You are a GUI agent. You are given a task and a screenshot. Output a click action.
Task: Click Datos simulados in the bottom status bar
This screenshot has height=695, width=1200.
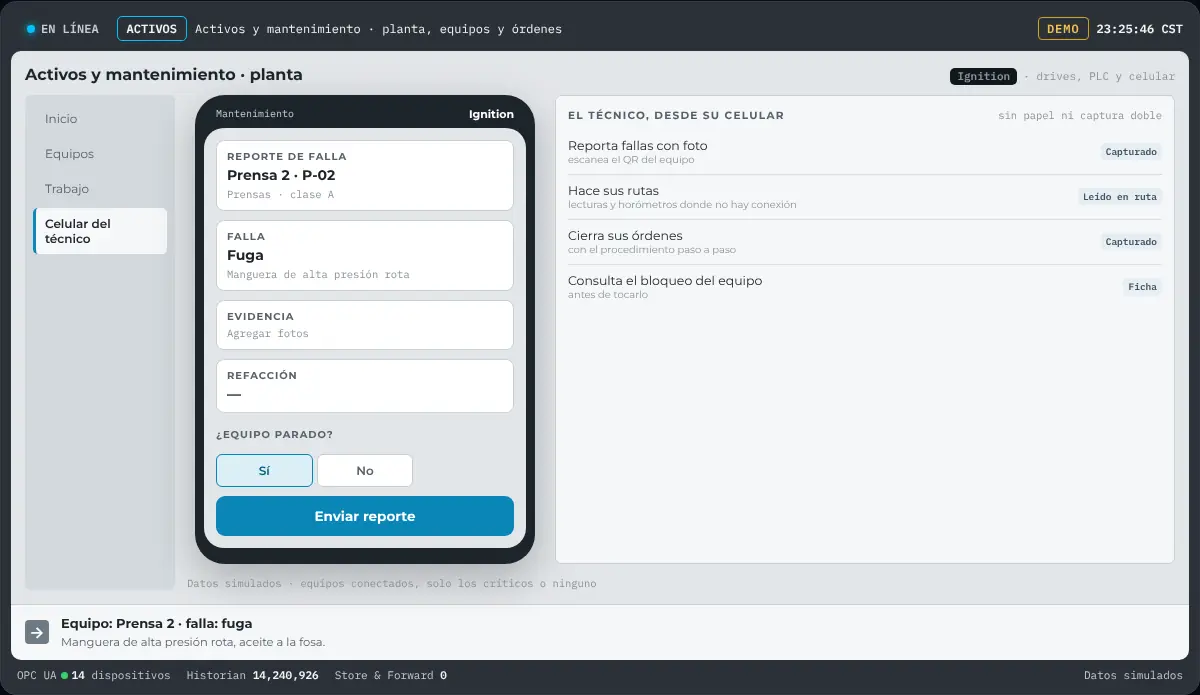(x=1133, y=676)
